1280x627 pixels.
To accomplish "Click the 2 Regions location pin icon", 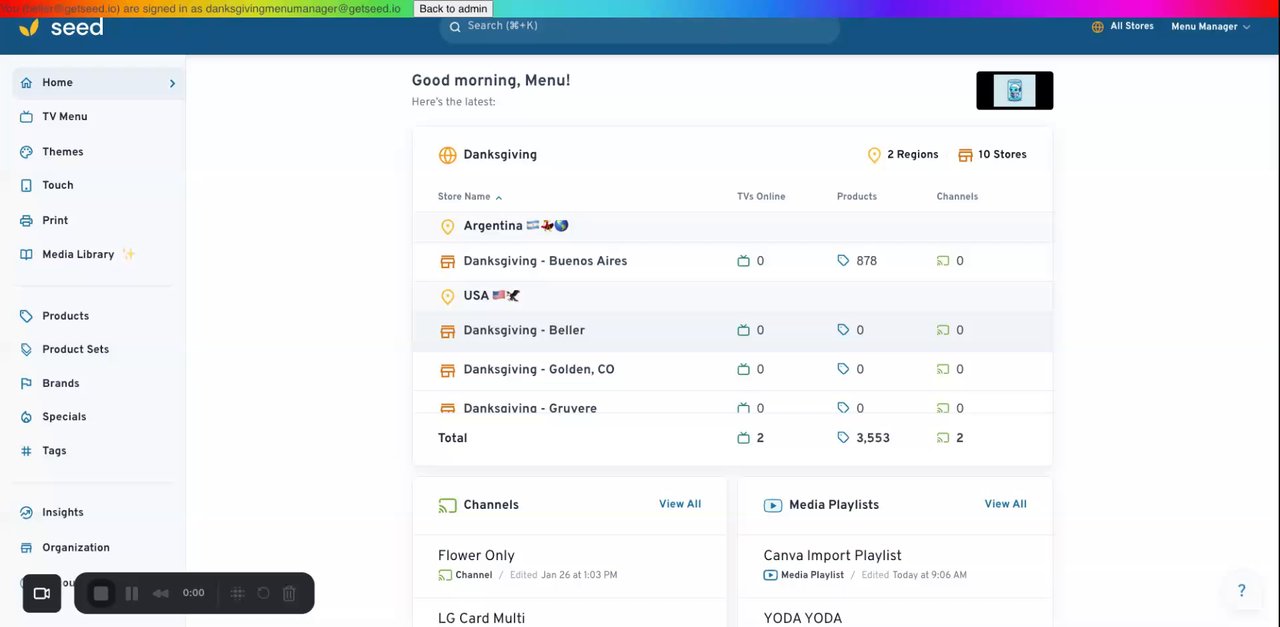I will pyautogui.click(x=874, y=155).
